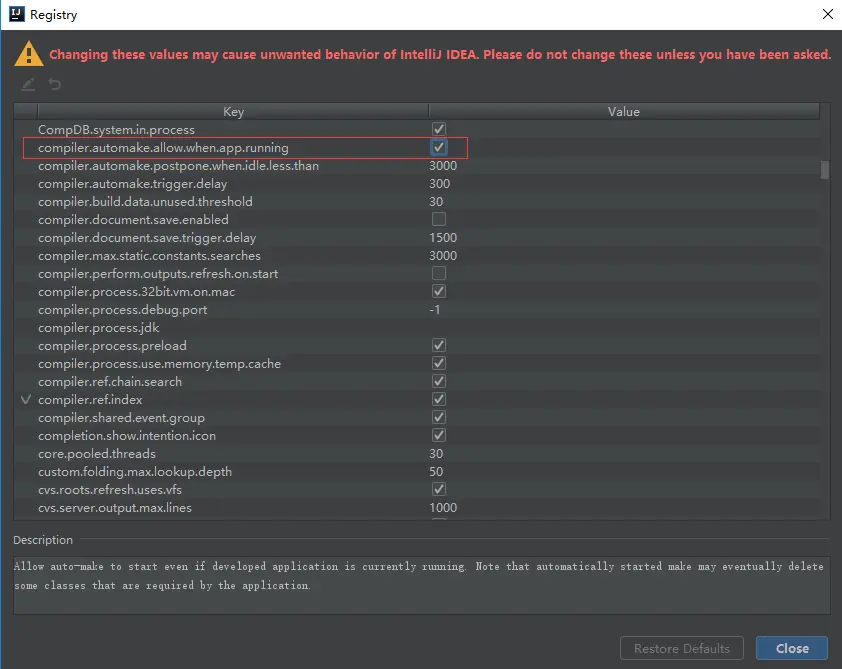842x669 pixels.
Task: Select the value 300 of compiler.automake.trigger.delay
Action: coord(439,184)
